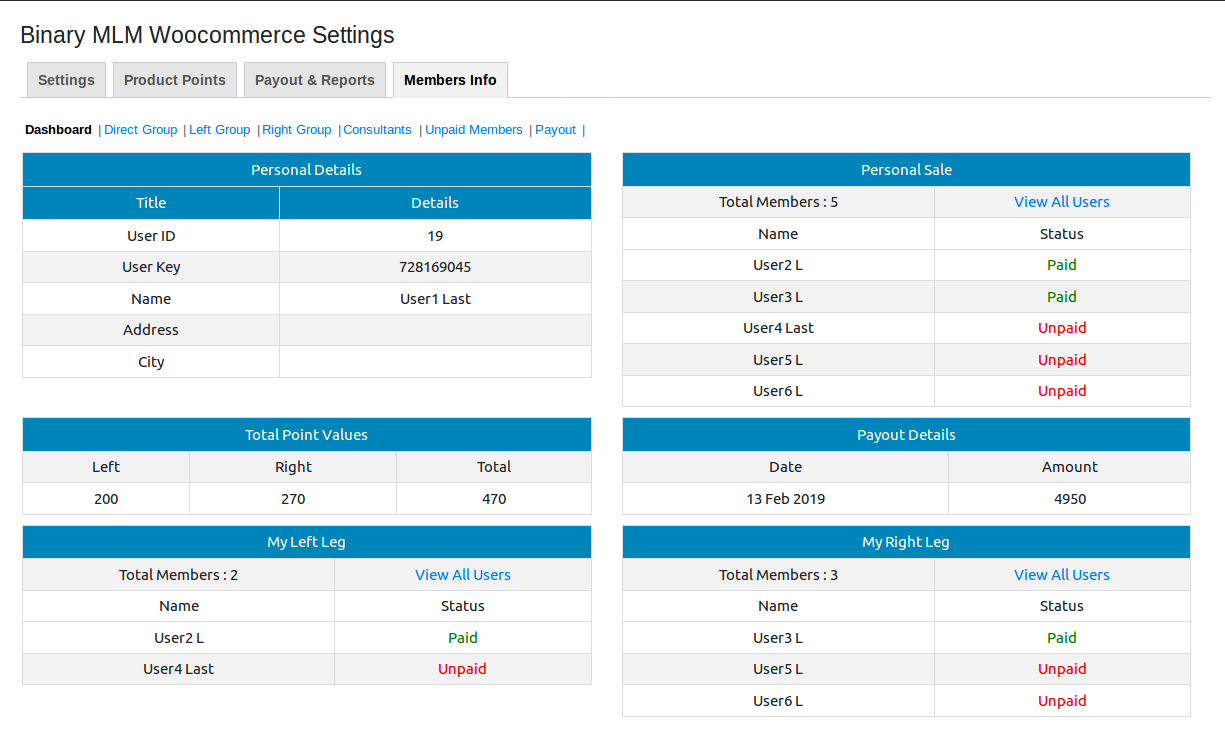Viewport: 1225px width, 747px height.
Task: Click User4 Last in Personal Sale table
Action: (x=778, y=328)
